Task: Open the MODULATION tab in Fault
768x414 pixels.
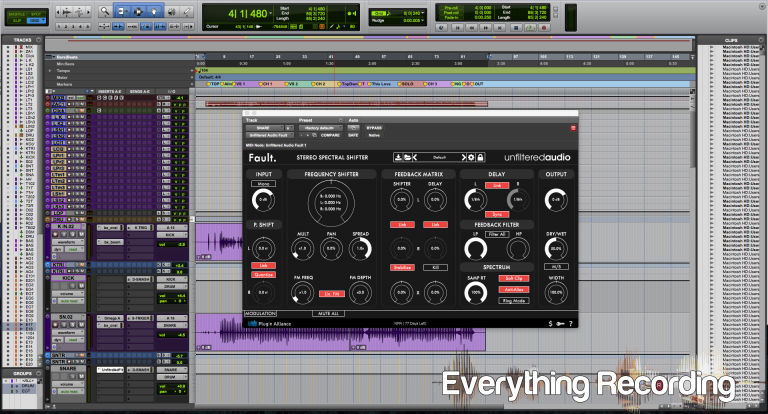Action: click(260, 313)
